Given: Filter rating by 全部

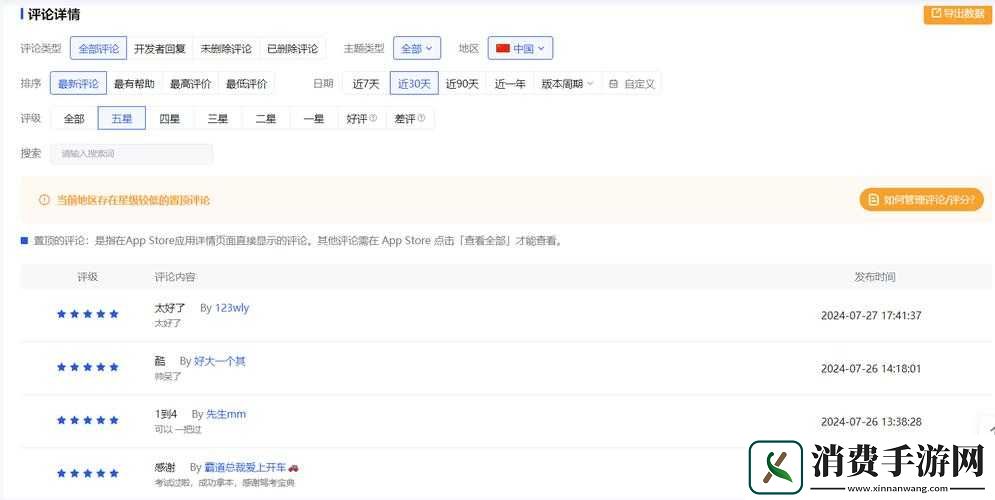Looking at the screenshot, I should [x=74, y=118].
